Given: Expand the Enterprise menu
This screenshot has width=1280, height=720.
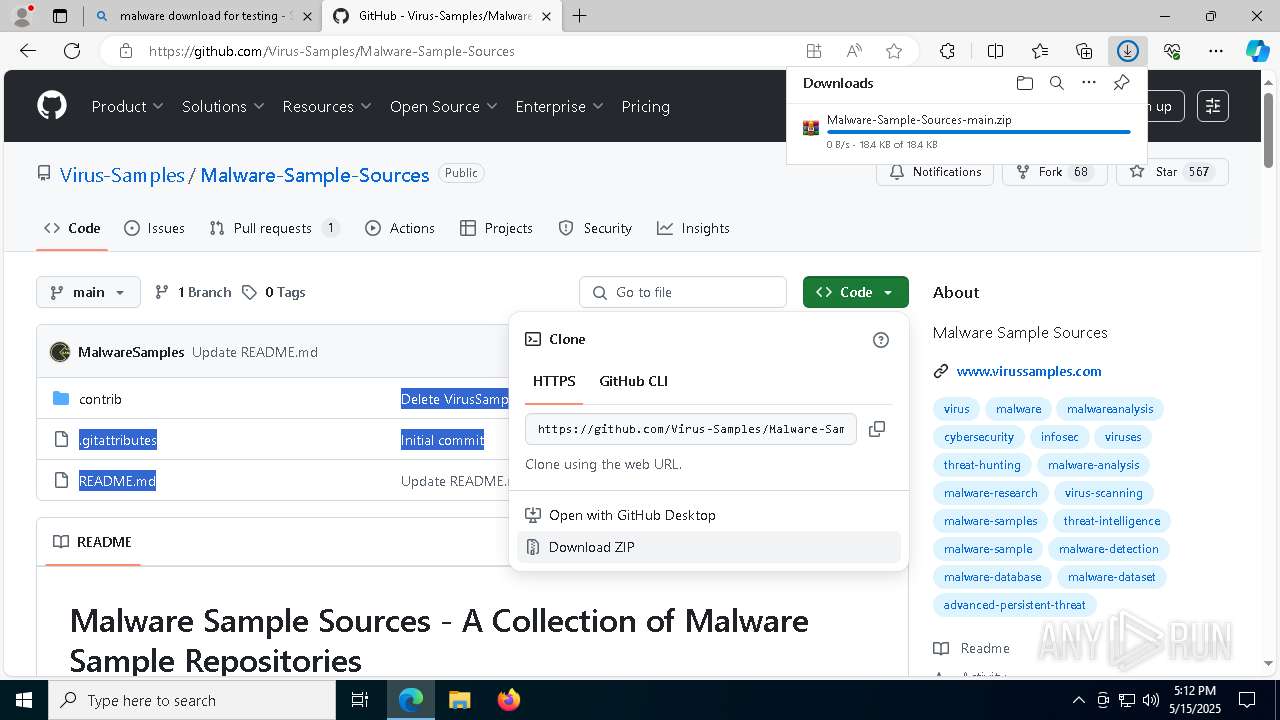Looking at the screenshot, I should [559, 106].
